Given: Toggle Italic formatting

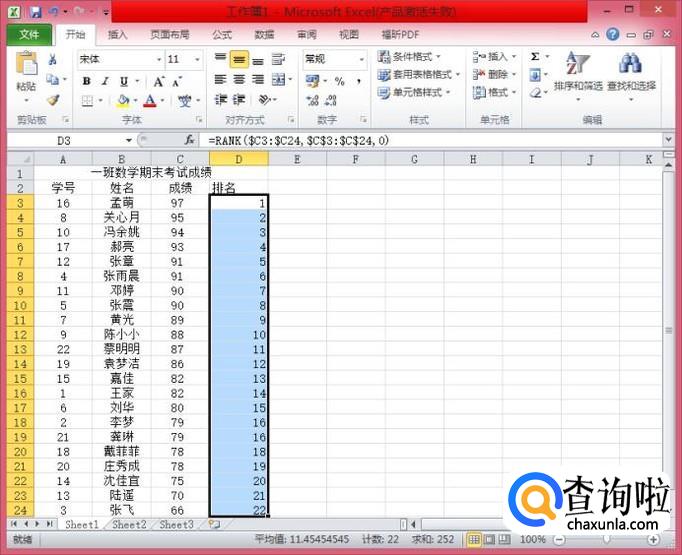Looking at the screenshot, I should (105, 81).
